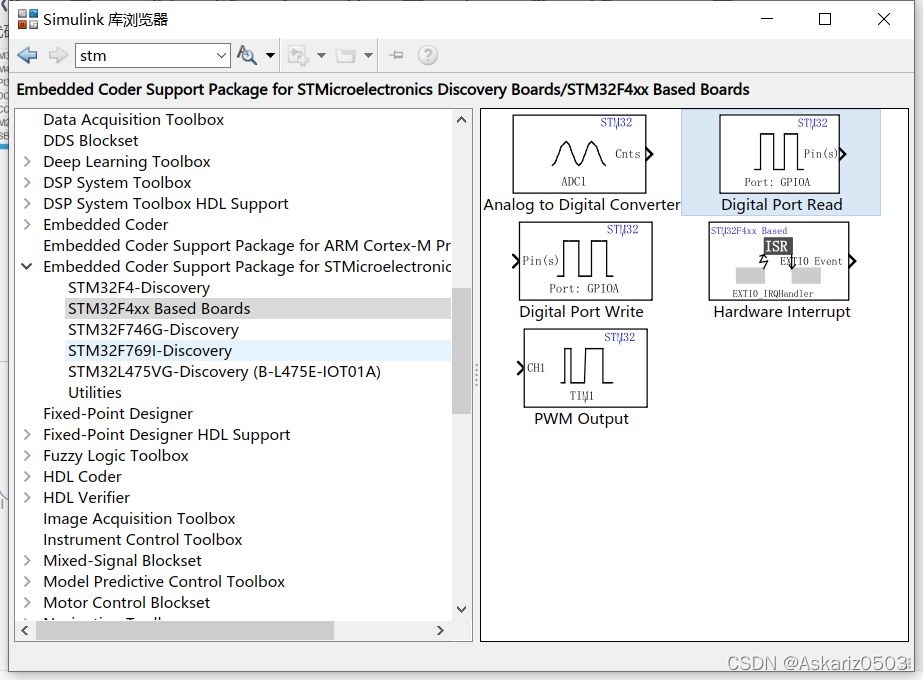
Task: Select the Utilities entry under the support package
Action: coord(95,392)
